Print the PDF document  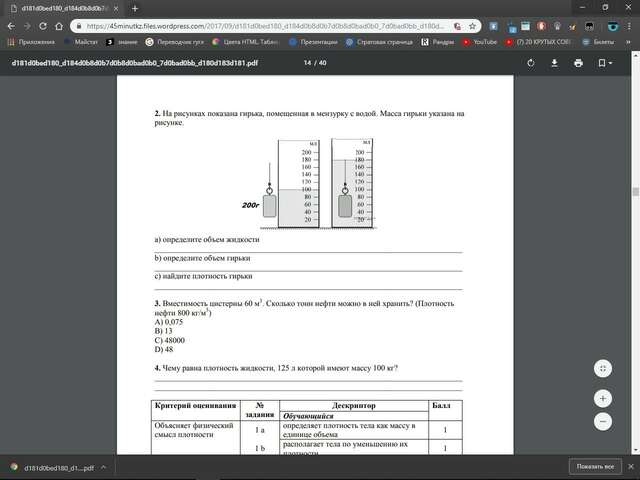tap(578, 63)
